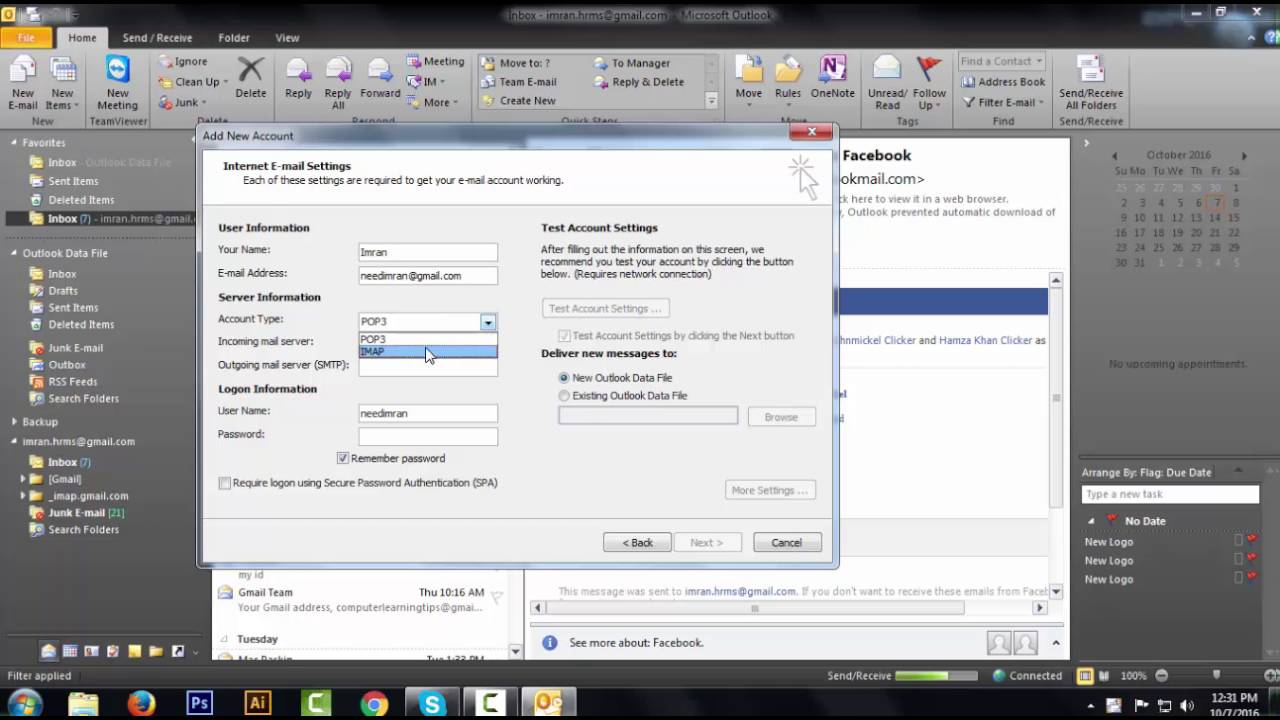Click the Find a Contact search box
This screenshot has width=1280, height=720.
click(1001, 62)
